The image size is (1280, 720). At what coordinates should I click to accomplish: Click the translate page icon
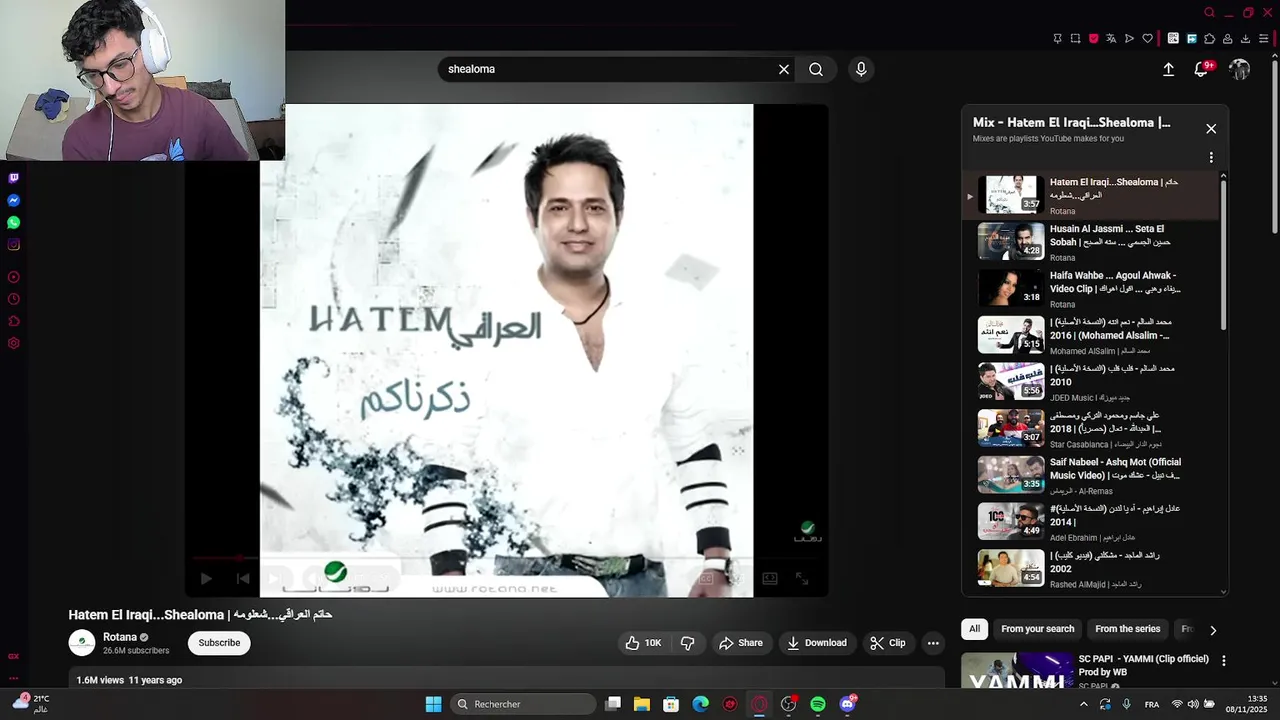[x=1111, y=39]
